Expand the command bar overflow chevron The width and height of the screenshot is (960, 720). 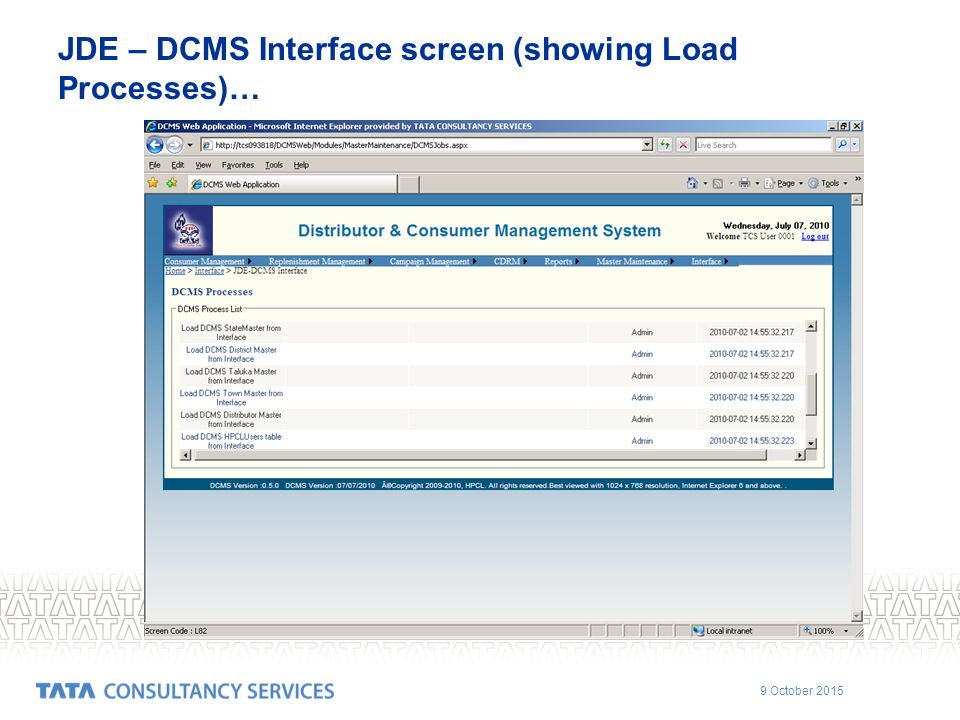coord(858,179)
